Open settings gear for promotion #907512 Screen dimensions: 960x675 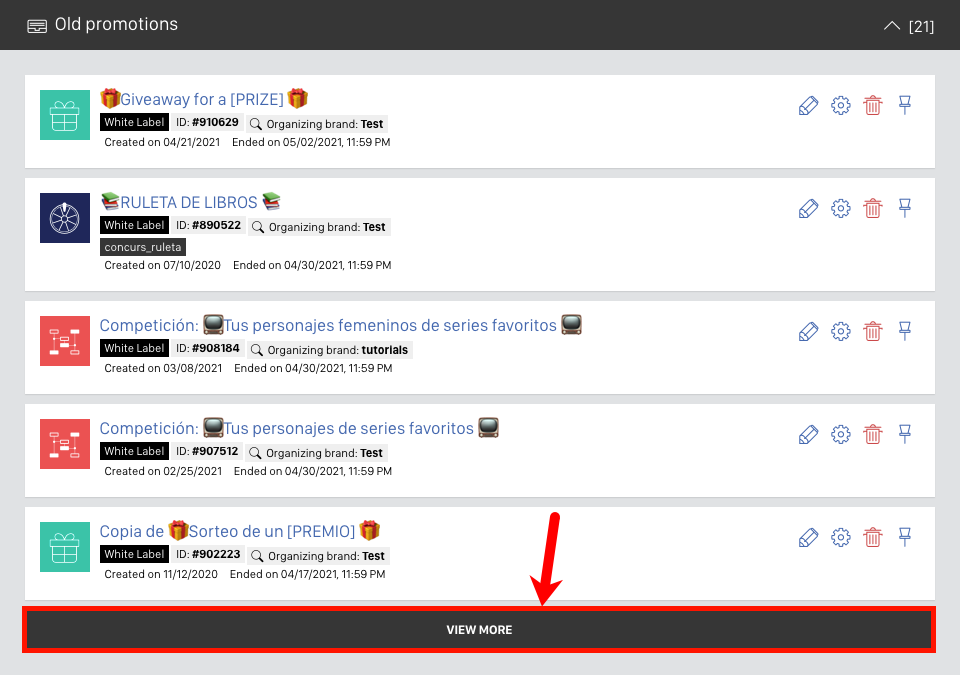pyautogui.click(x=841, y=434)
